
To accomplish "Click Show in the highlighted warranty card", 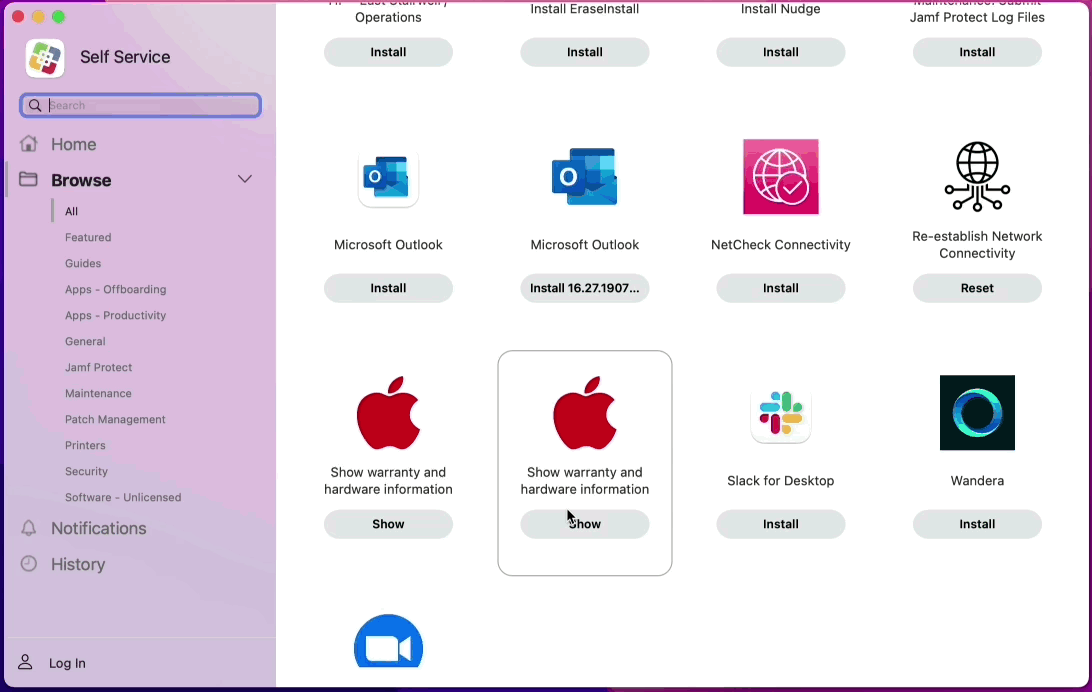I will [584, 524].
